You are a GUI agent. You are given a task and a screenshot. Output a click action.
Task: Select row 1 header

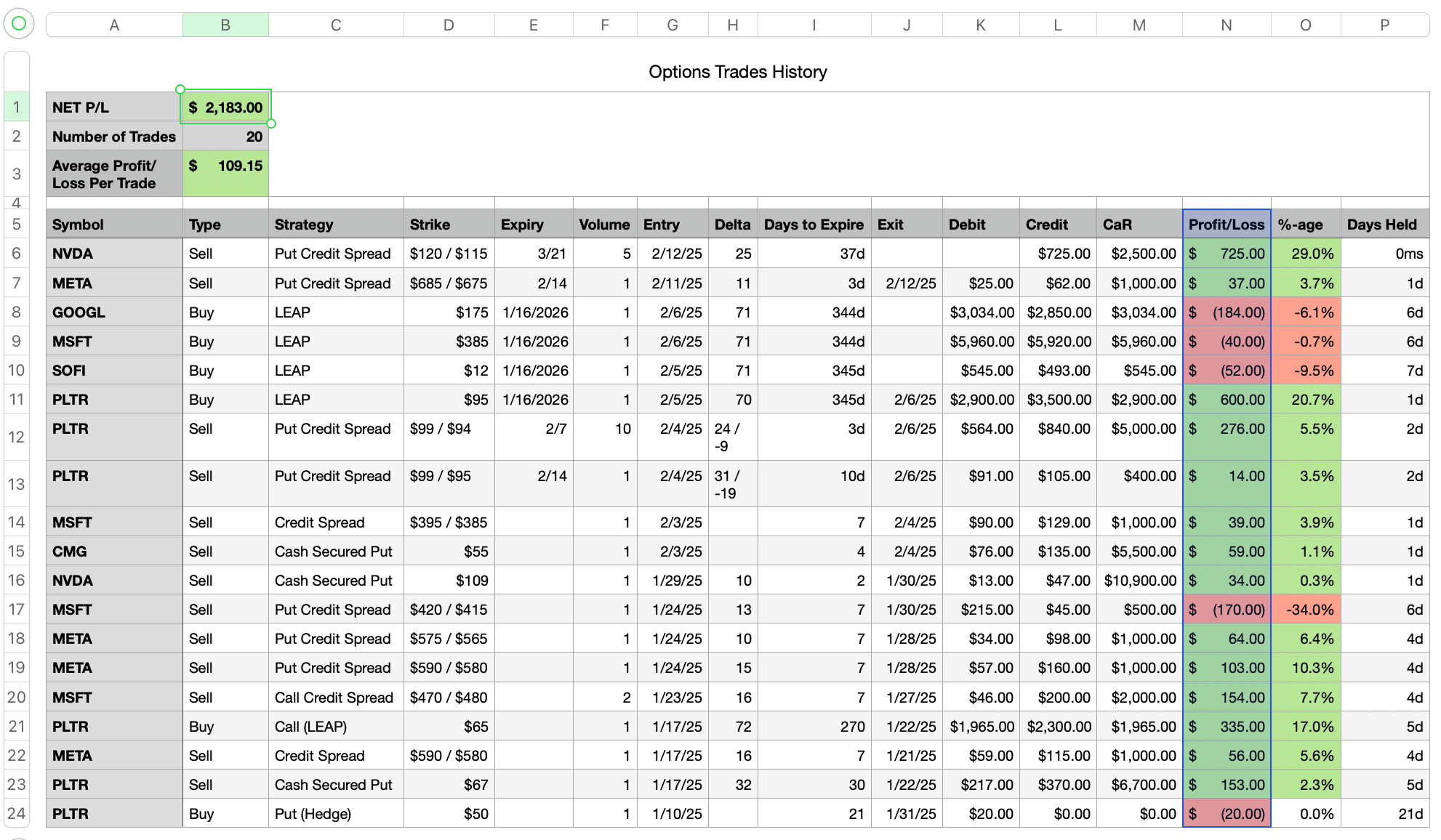[16, 107]
